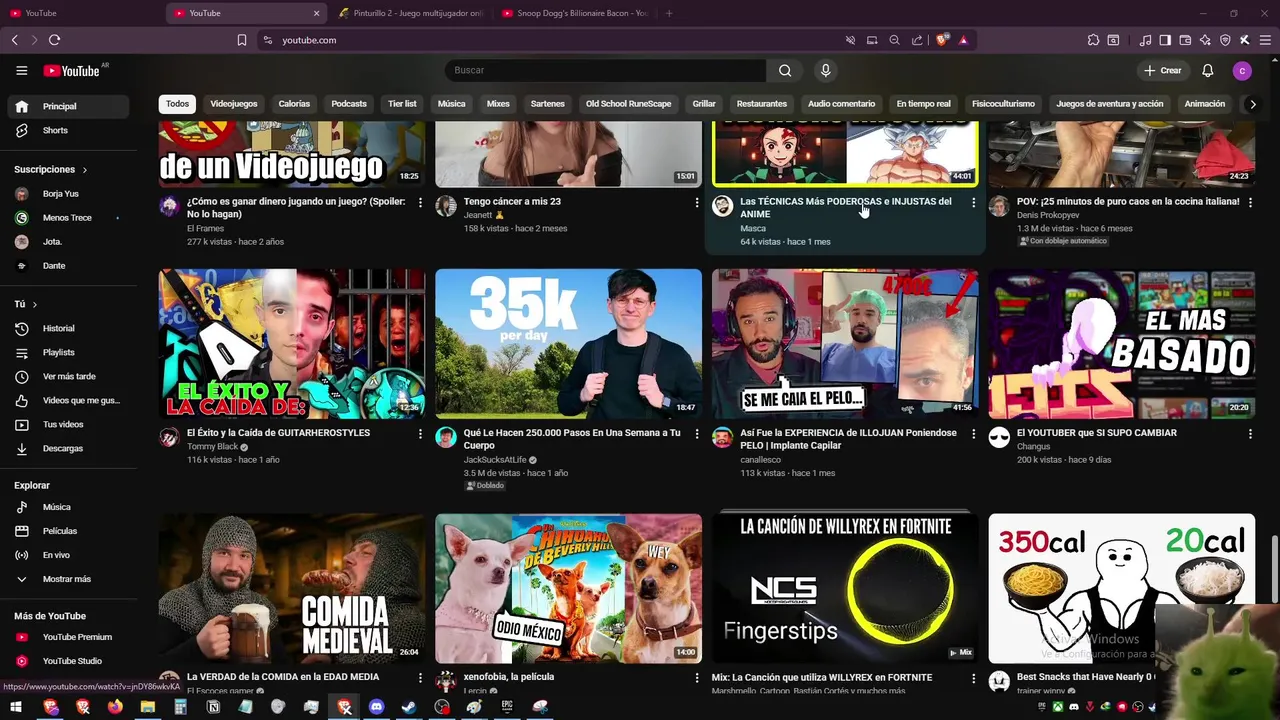Open Ver más tarde list
Screen dimensions: 1280x720
pyautogui.click(x=68, y=376)
